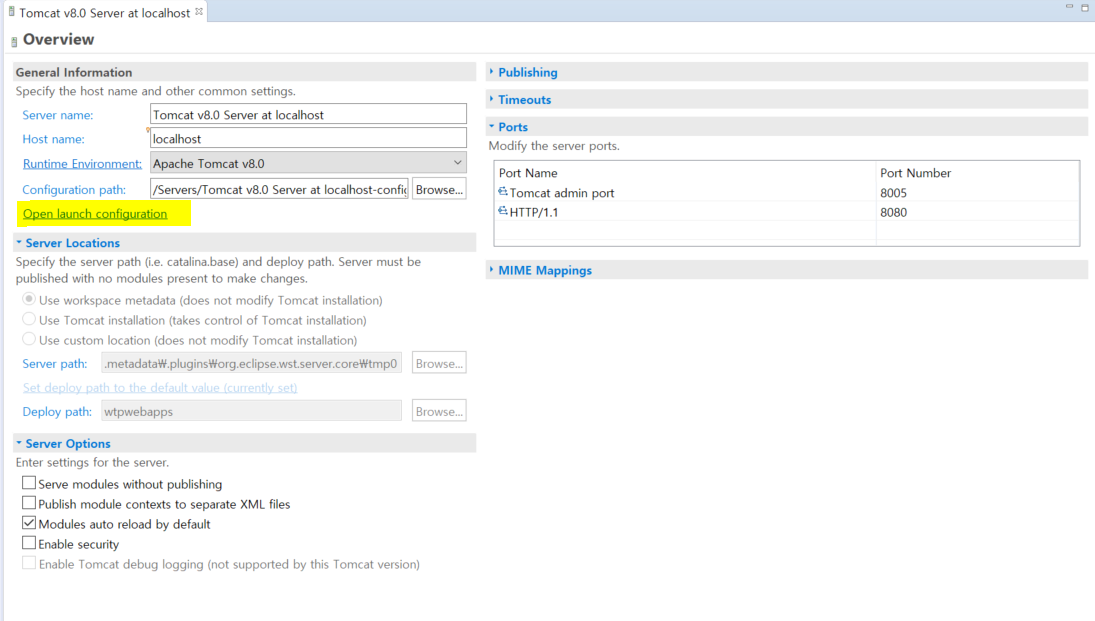1095x621 pixels.
Task: Click into the Server name field
Action: point(308,115)
